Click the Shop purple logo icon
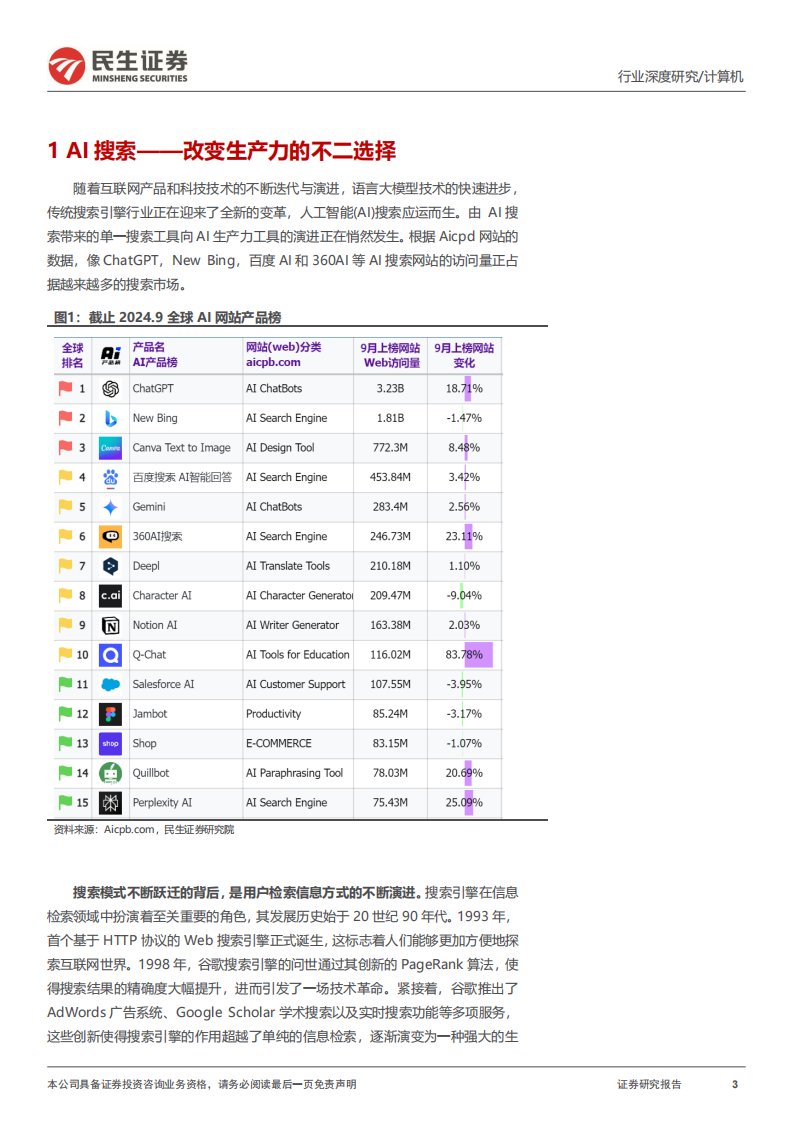The image size is (793, 1122). [111, 744]
